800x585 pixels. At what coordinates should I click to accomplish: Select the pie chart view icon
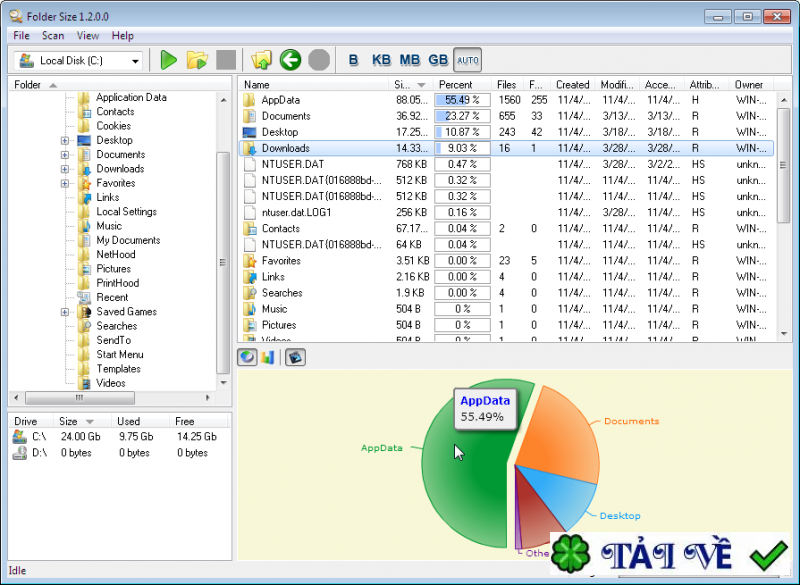tap(248, 357)
